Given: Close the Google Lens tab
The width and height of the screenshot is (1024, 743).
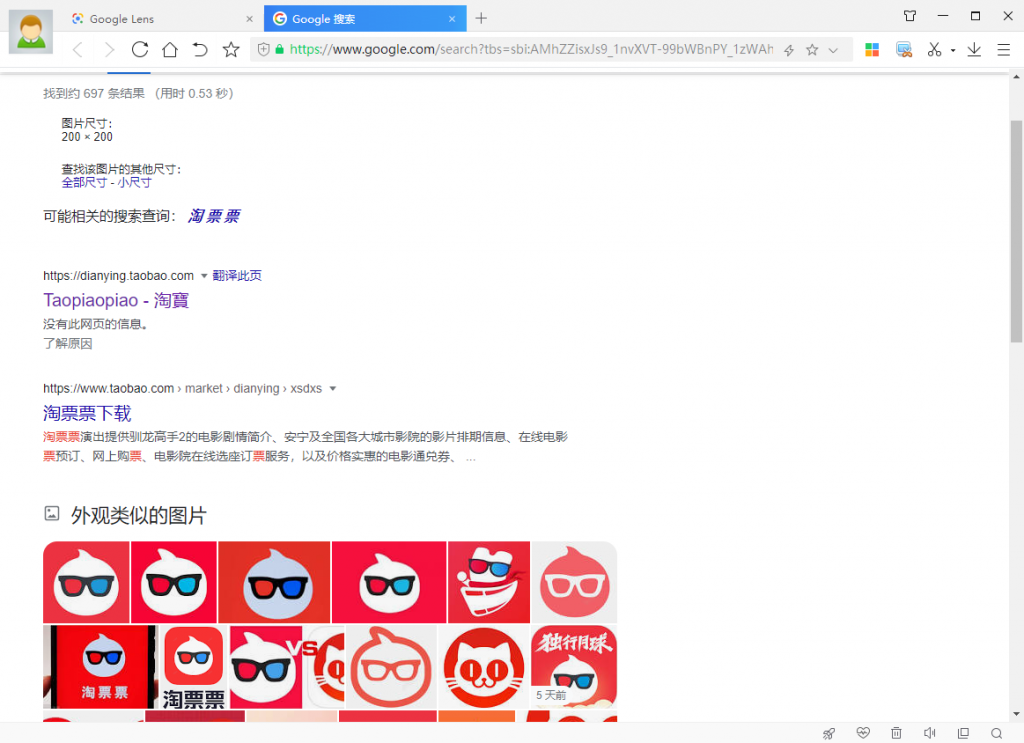Looking at the screenshot, I should pyautogui.click(x=249, y=19).
